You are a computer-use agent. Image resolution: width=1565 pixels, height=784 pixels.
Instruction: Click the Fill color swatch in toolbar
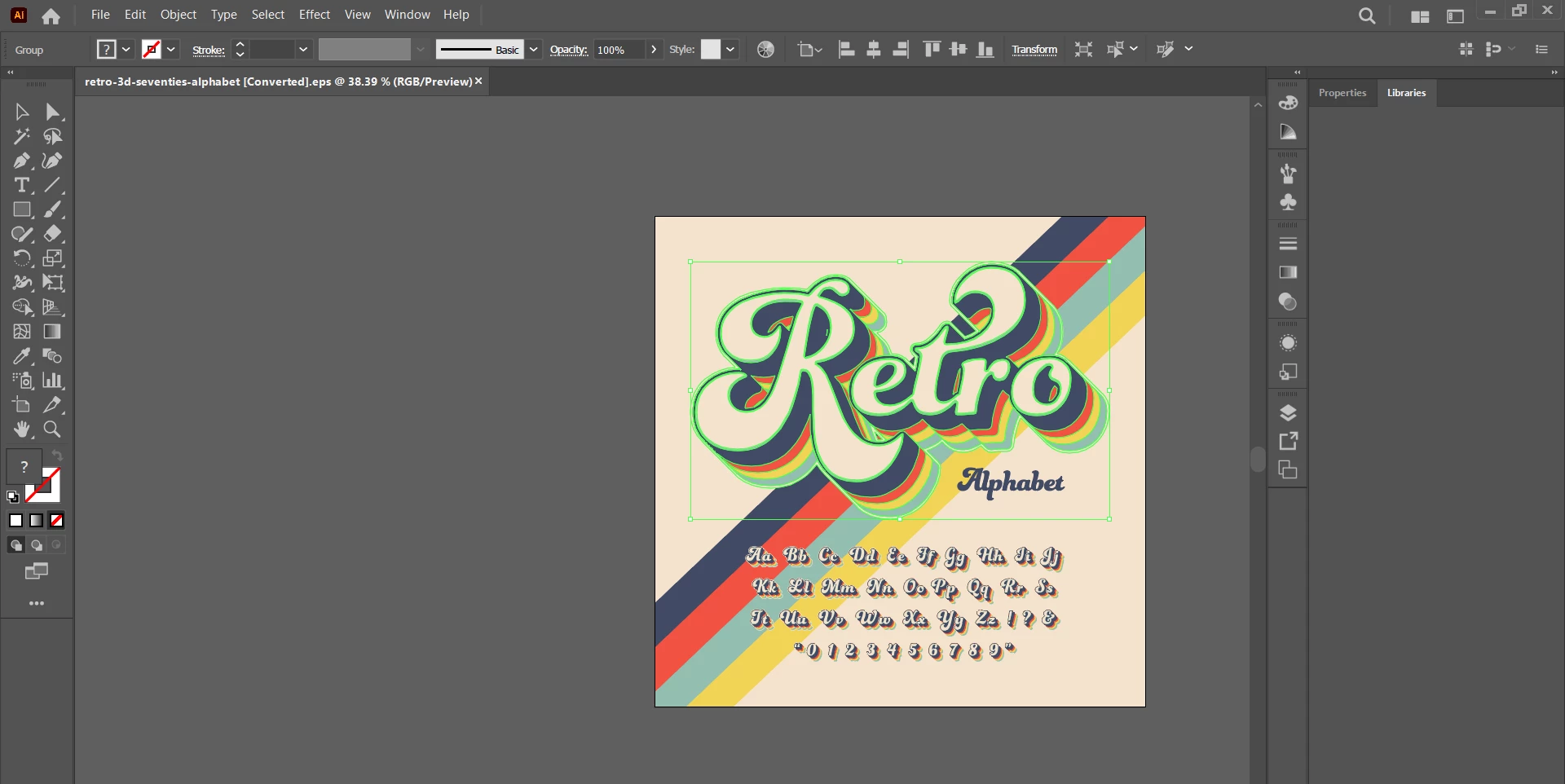click(24, 467)
